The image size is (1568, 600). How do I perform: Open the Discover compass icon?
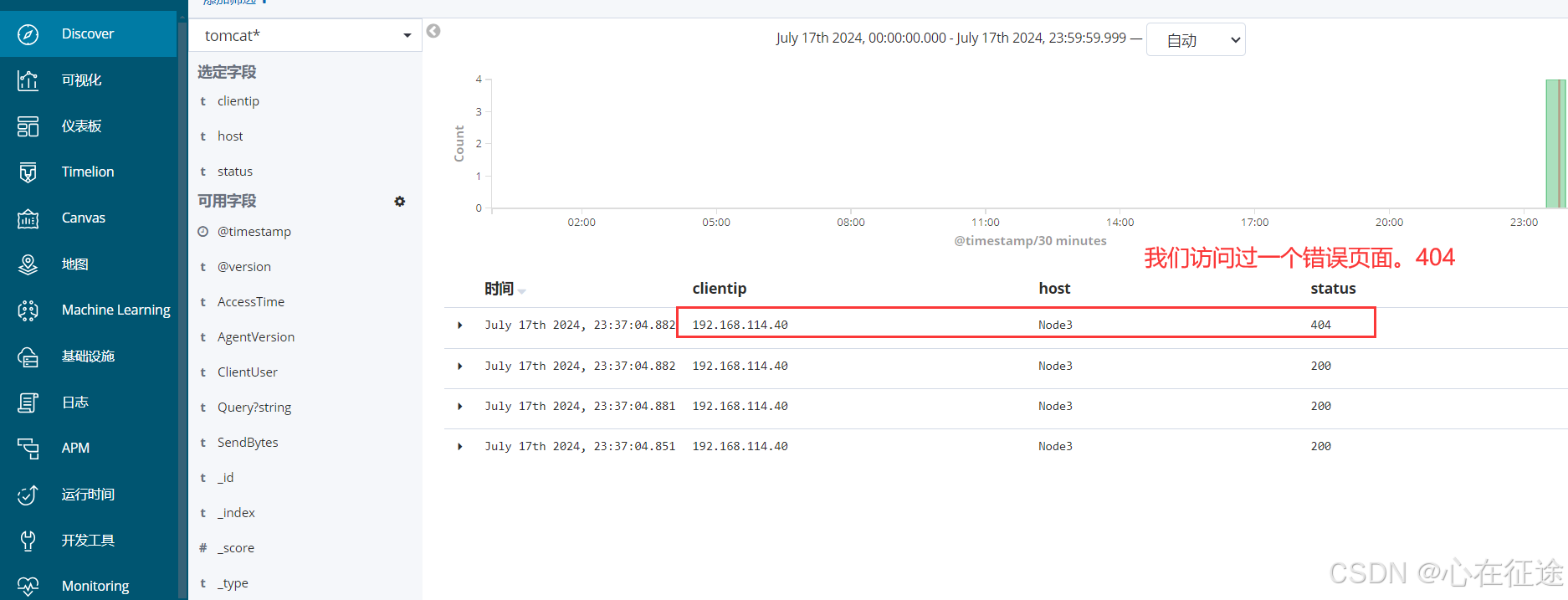28,34
